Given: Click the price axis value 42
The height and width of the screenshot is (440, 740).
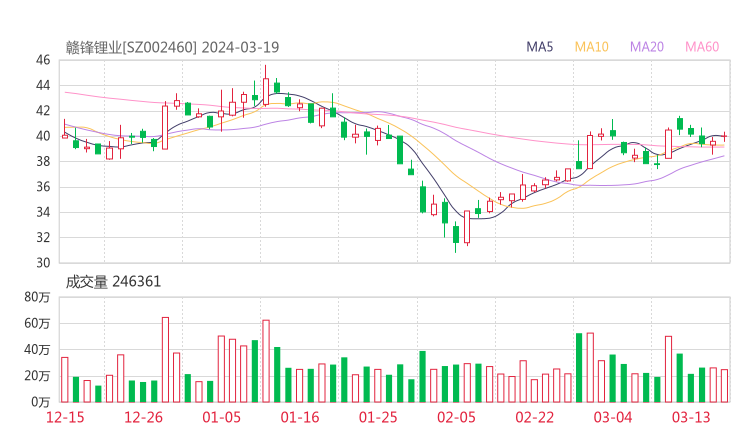Looking at the screenshot, I should (43, 111).
